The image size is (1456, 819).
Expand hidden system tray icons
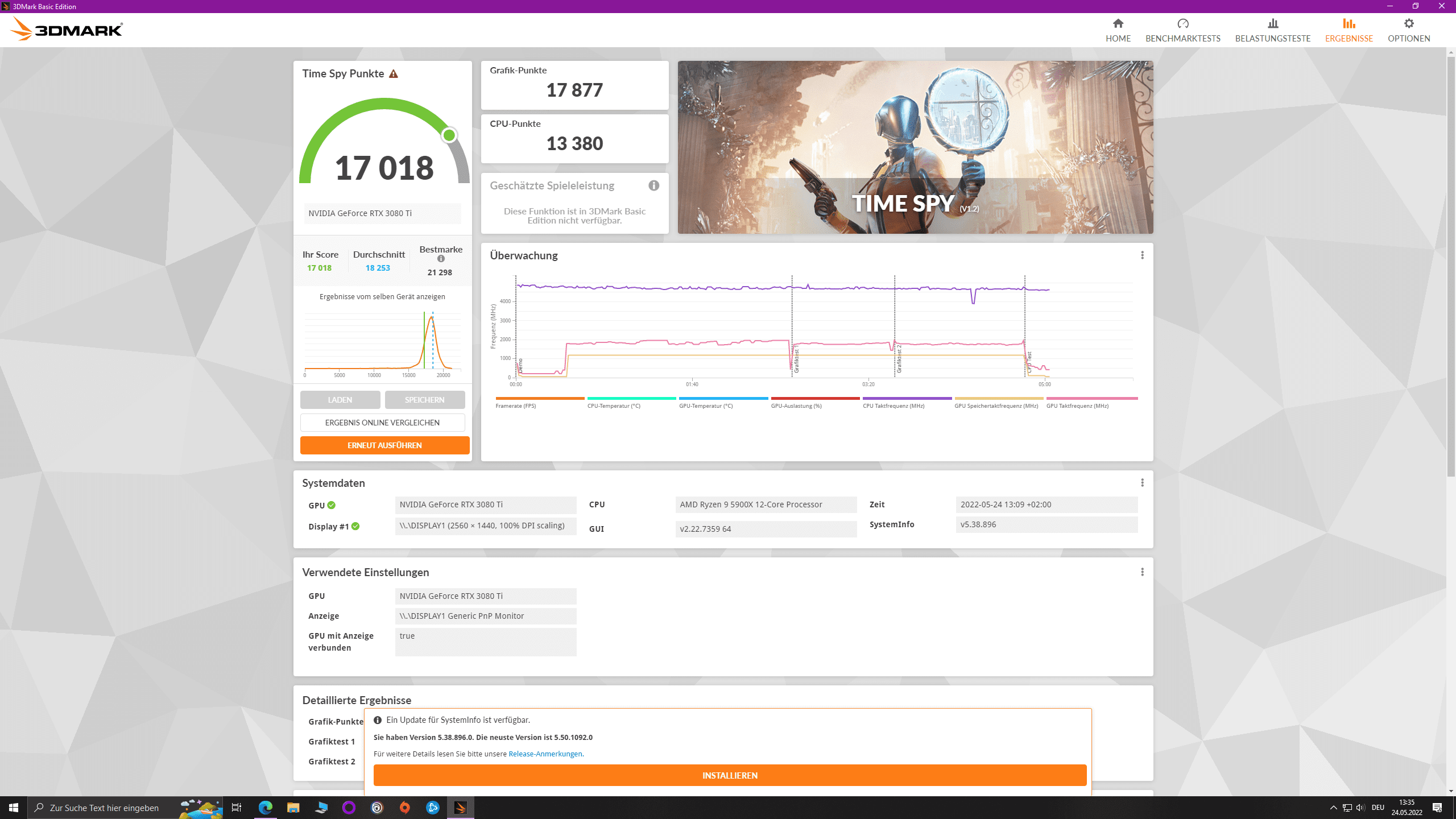[x=1333, y=808]
